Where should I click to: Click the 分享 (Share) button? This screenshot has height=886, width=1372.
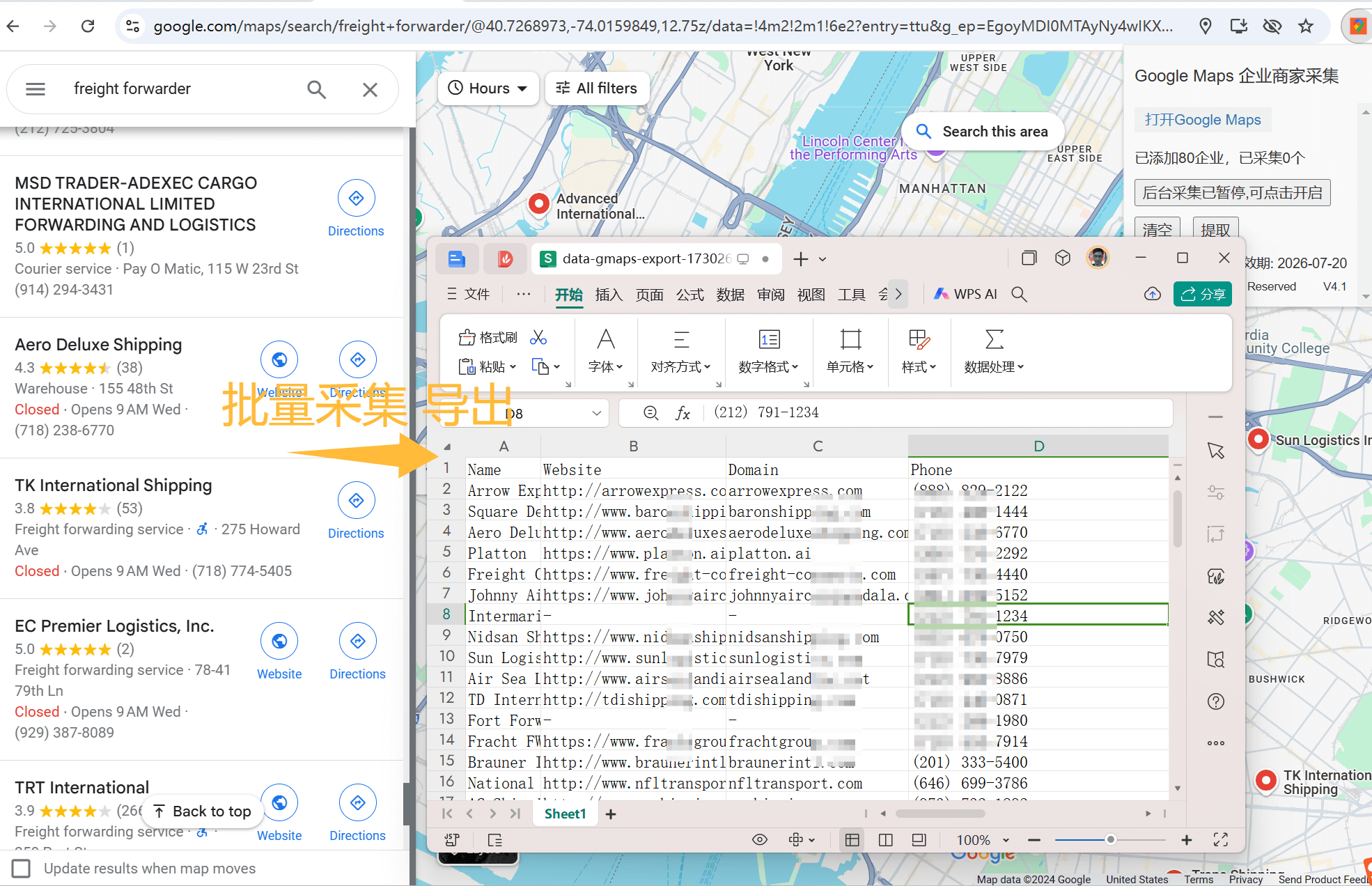pyautogui.click(x=1203, y=294)
